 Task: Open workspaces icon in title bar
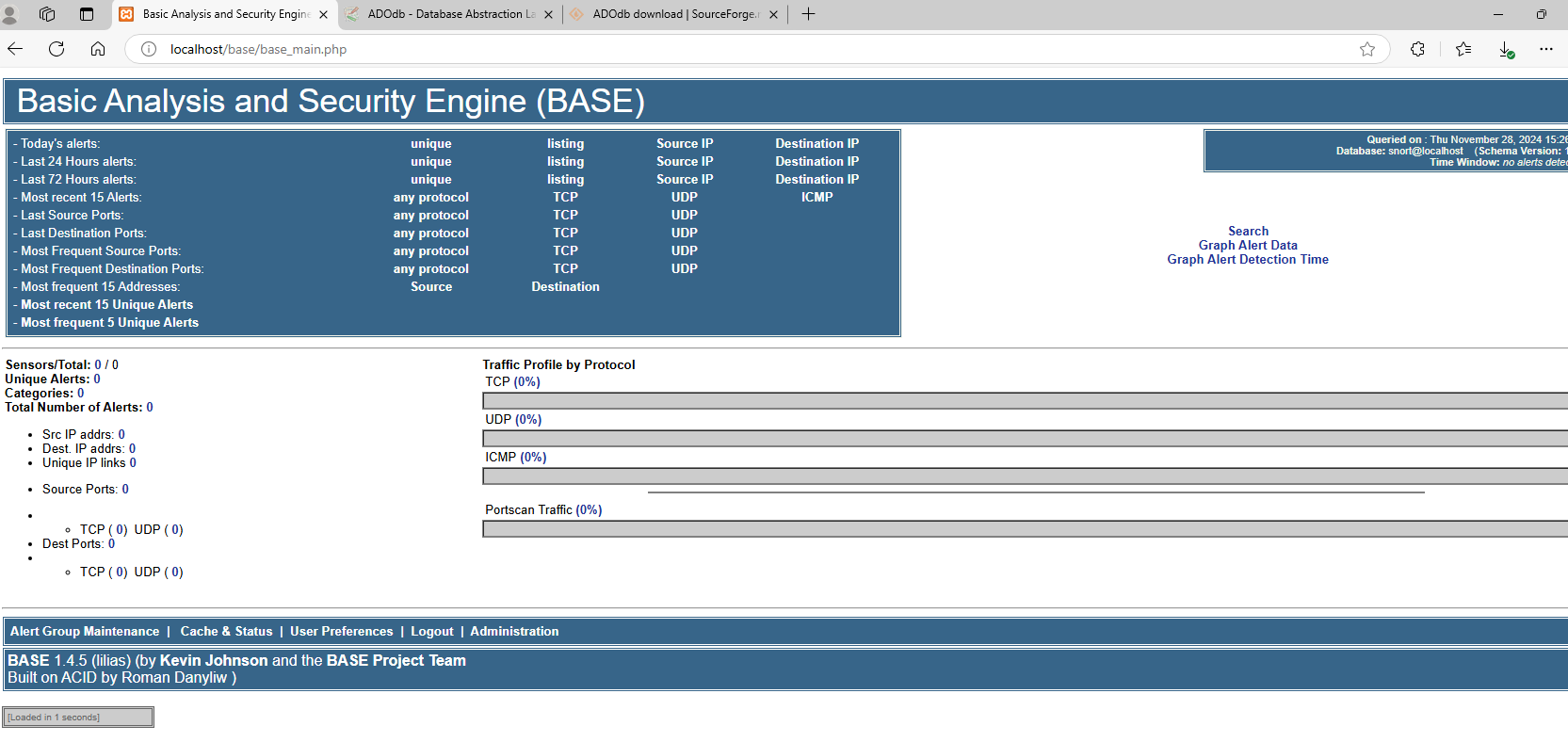click(x=47, y=14)
